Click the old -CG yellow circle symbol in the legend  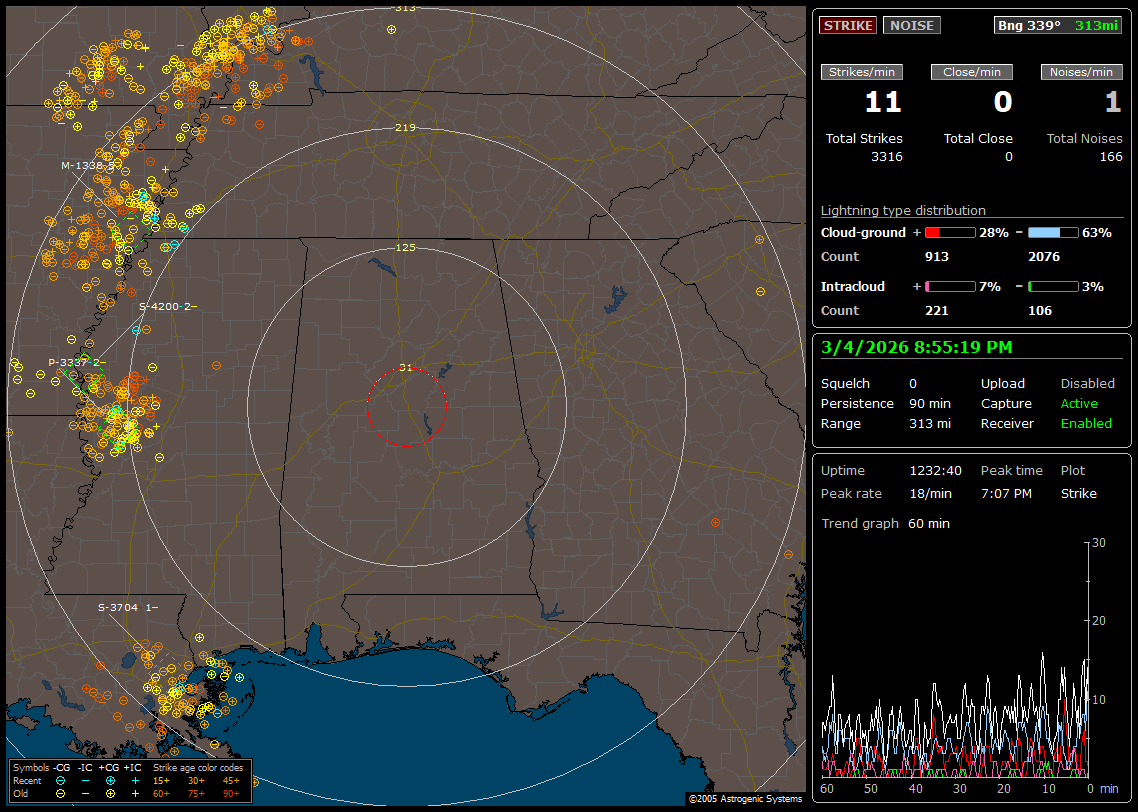coord(61,793)
